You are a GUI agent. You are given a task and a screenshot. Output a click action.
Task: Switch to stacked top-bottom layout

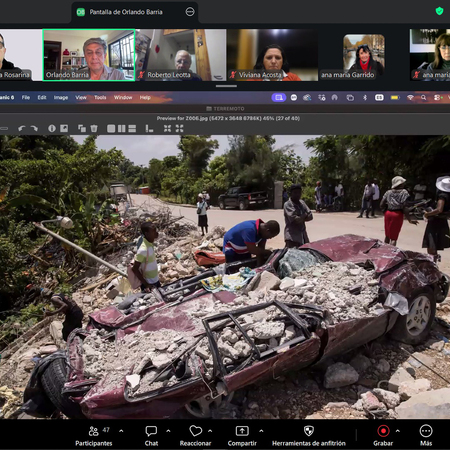[132, 128]
